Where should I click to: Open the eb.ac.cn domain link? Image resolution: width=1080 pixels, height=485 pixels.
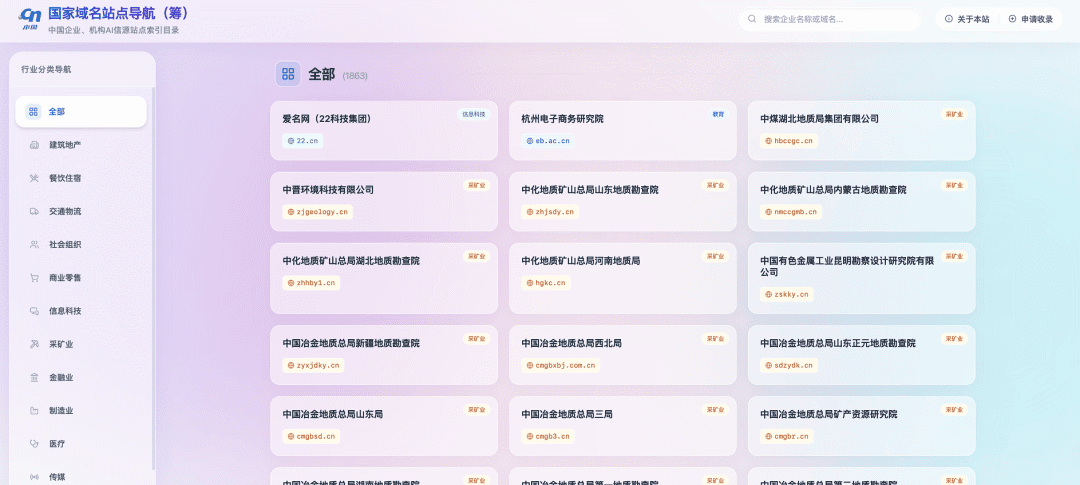click(x=548, y=141)
